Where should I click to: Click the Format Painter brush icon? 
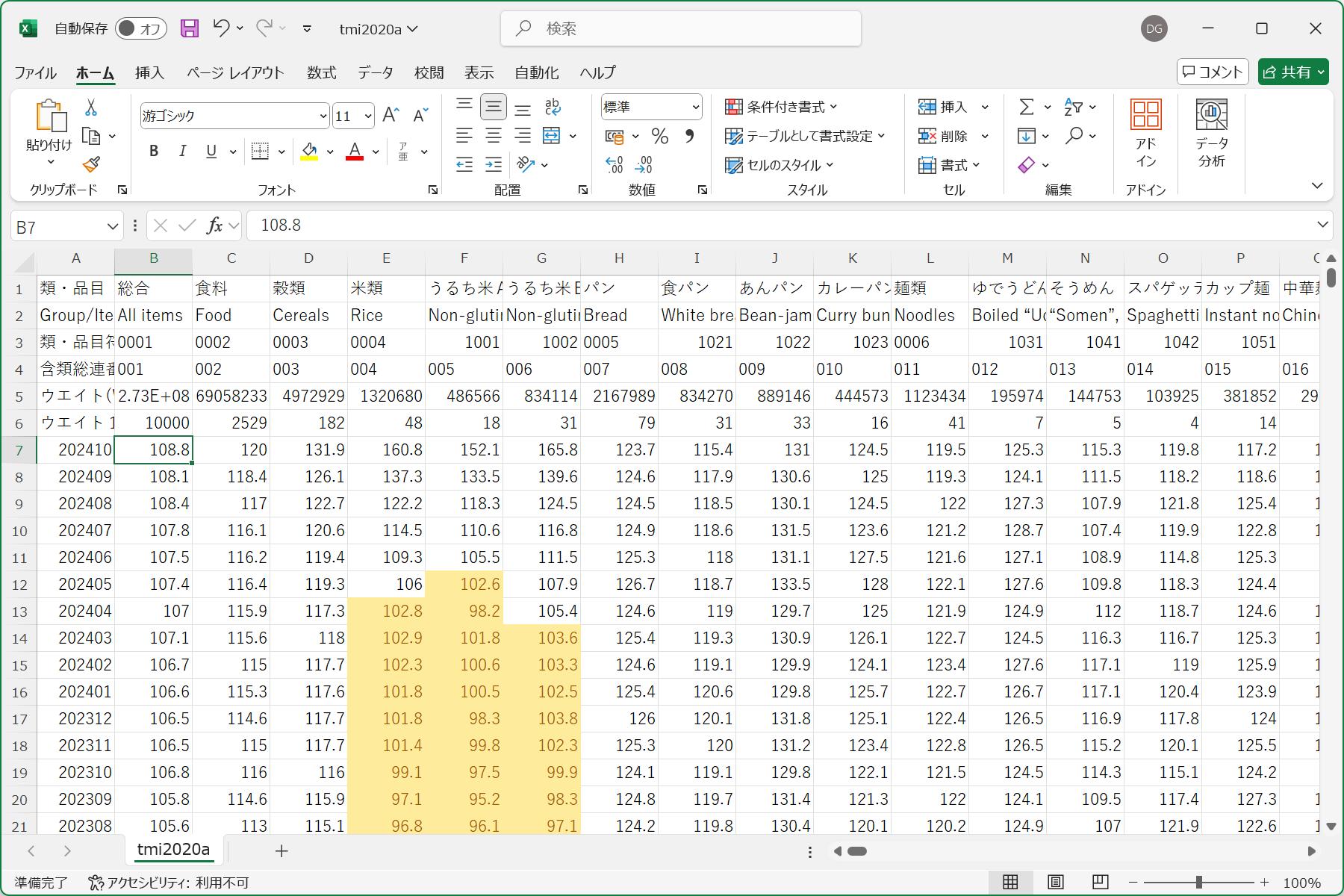[x=91, y=164]
